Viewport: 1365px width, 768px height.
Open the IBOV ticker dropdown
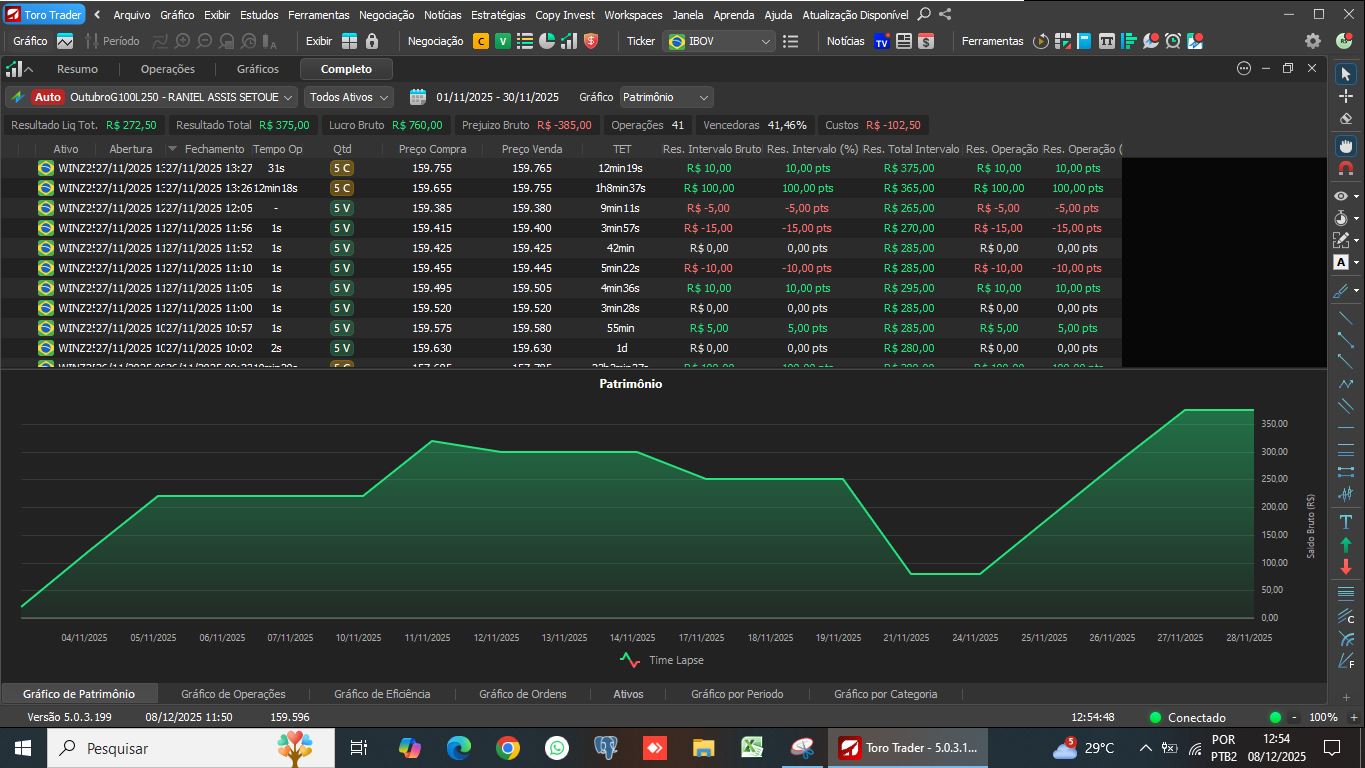pos(720,41)
